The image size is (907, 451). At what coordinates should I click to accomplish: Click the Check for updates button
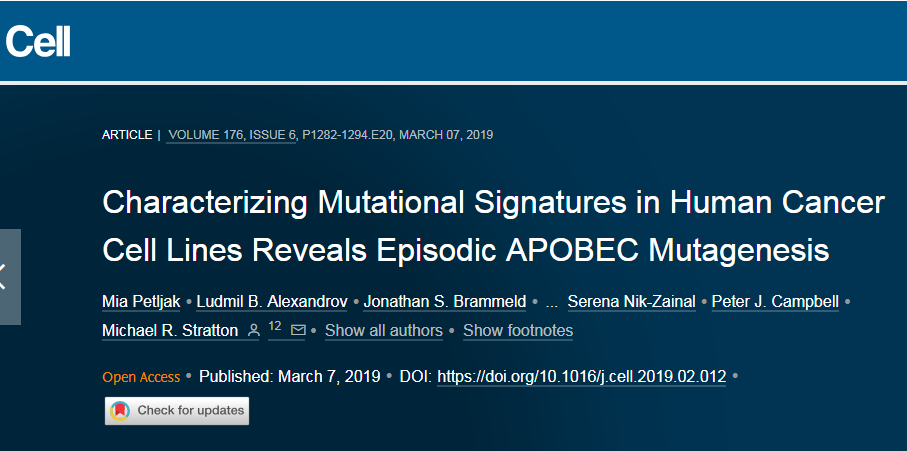(x=177, y=411)
